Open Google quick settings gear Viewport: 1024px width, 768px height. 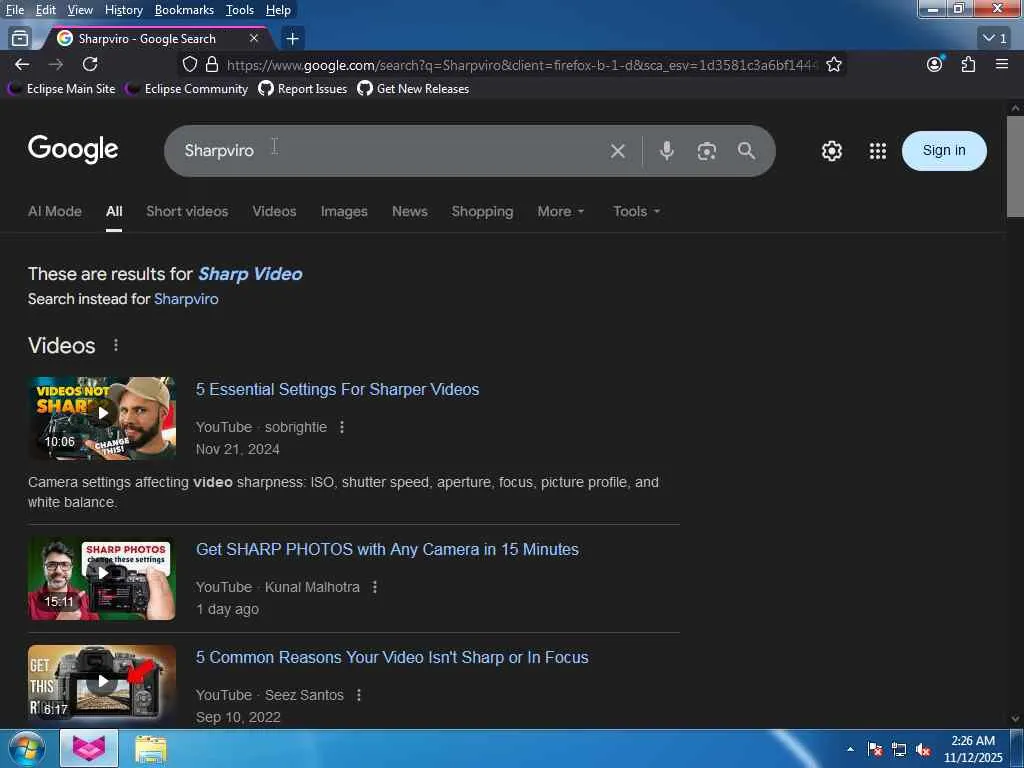pyautogui.click(x=831, y=151)
